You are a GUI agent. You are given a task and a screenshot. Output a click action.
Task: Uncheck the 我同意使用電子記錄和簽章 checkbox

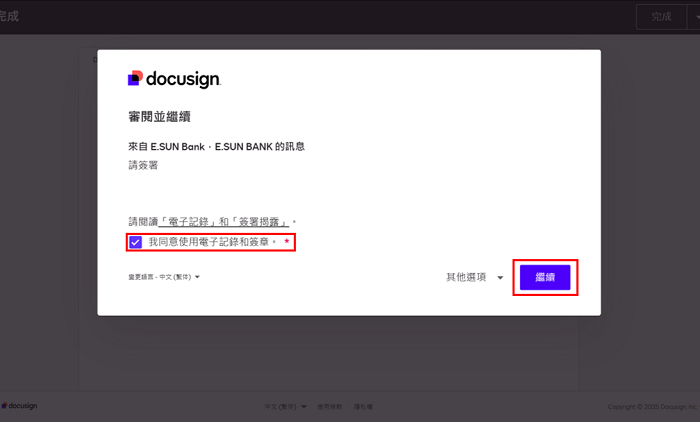point(135,242)
